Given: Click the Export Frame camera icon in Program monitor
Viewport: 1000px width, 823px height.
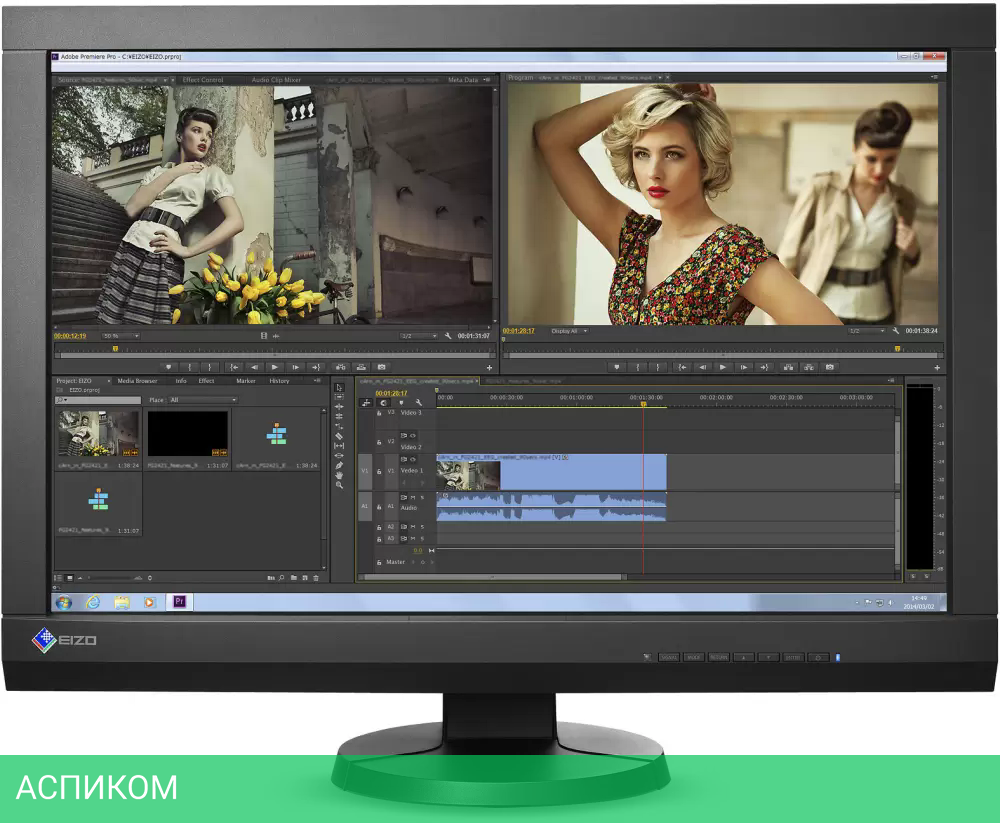Looking at the screenshot, I should pyautogui.click(x=829, y=365).
